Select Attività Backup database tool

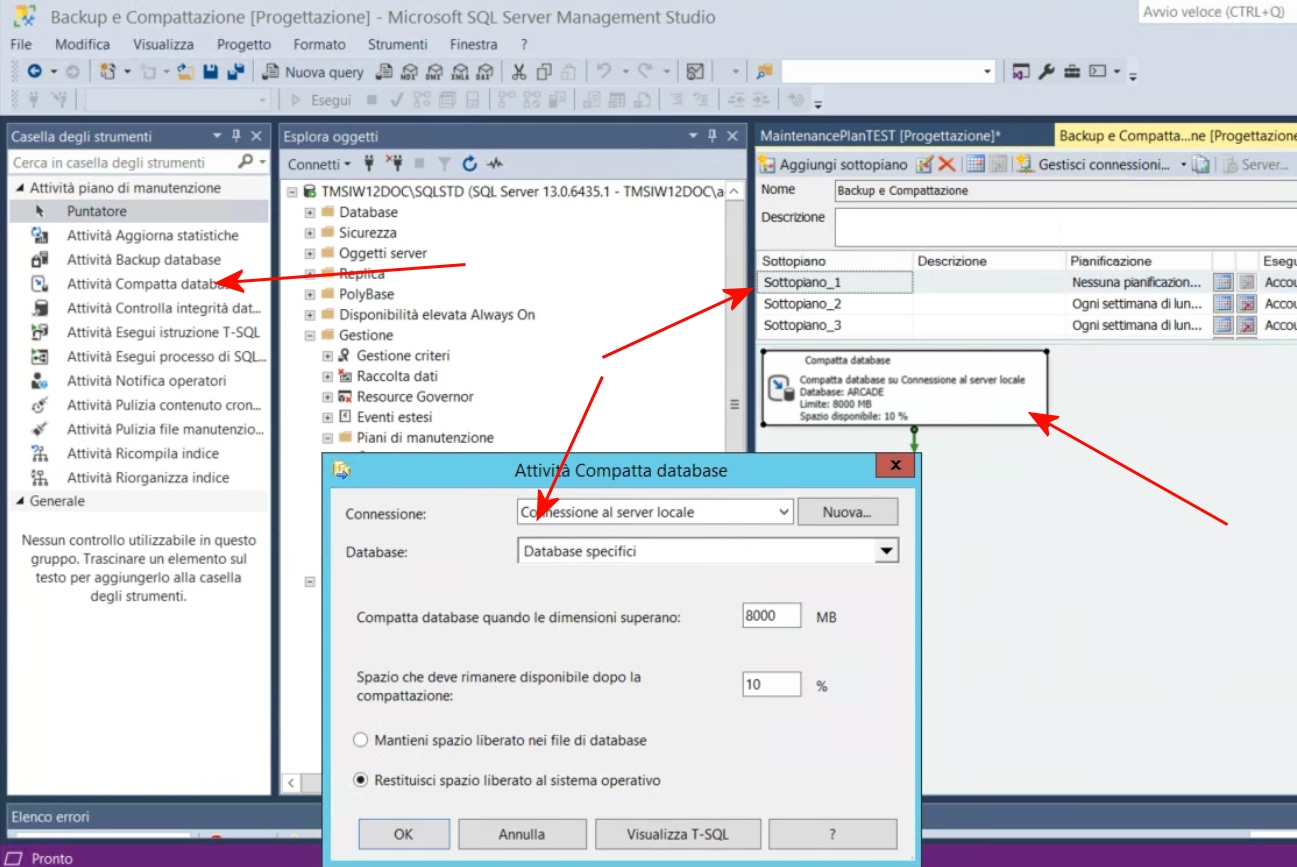pos(144,260)
